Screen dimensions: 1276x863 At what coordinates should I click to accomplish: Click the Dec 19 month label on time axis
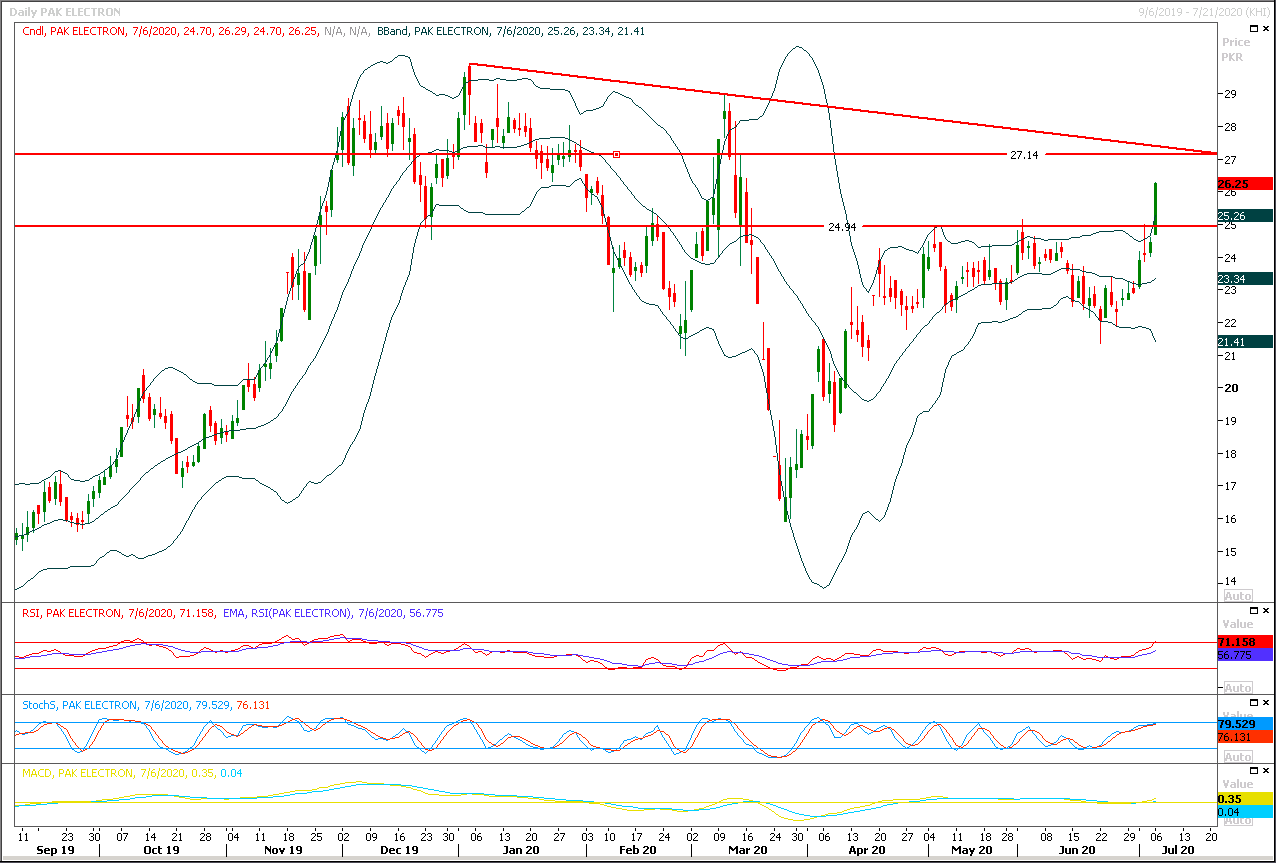398,851
